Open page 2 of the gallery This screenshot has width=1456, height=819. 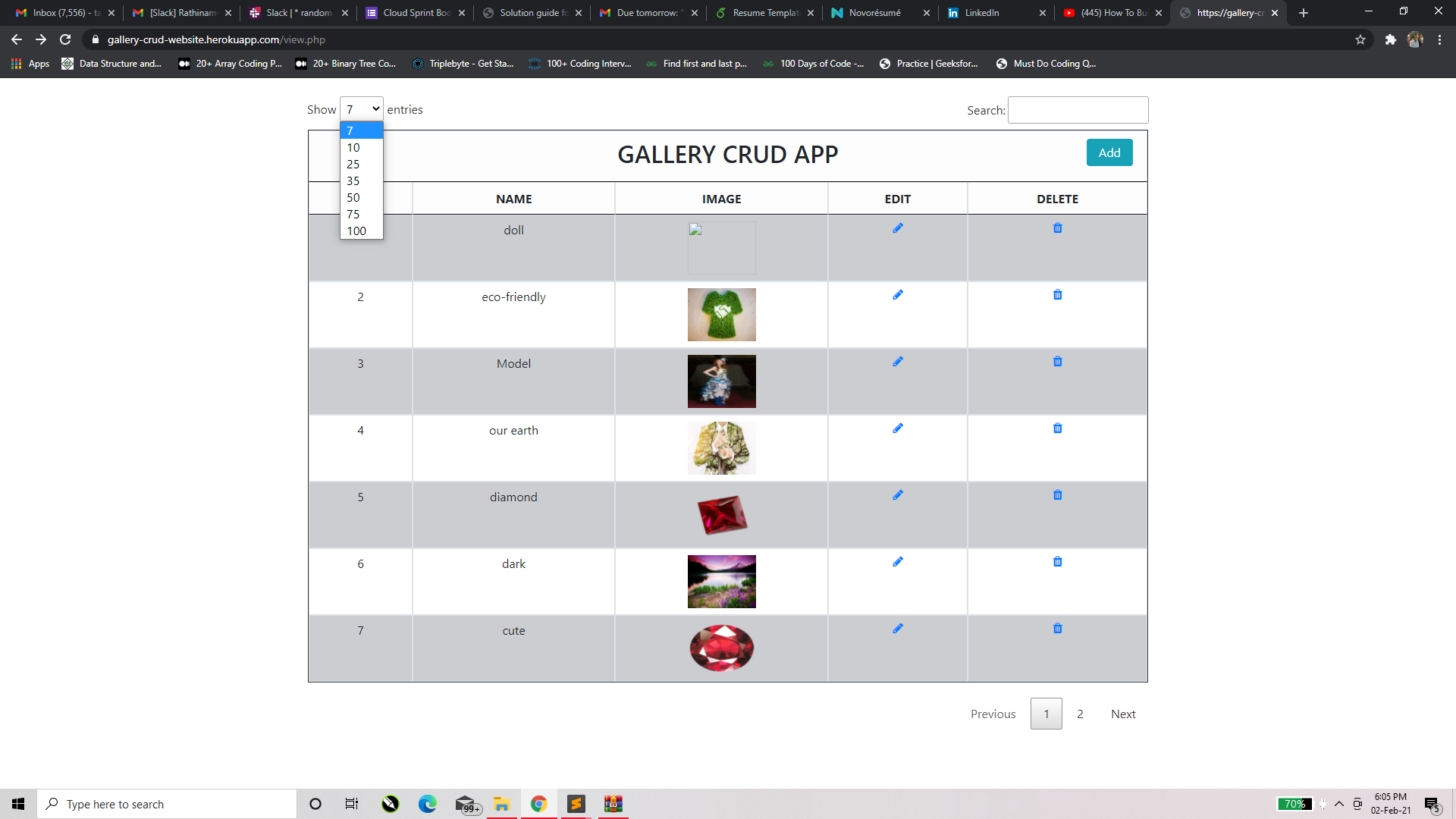pyautogui.click(x=1080, y=714)
